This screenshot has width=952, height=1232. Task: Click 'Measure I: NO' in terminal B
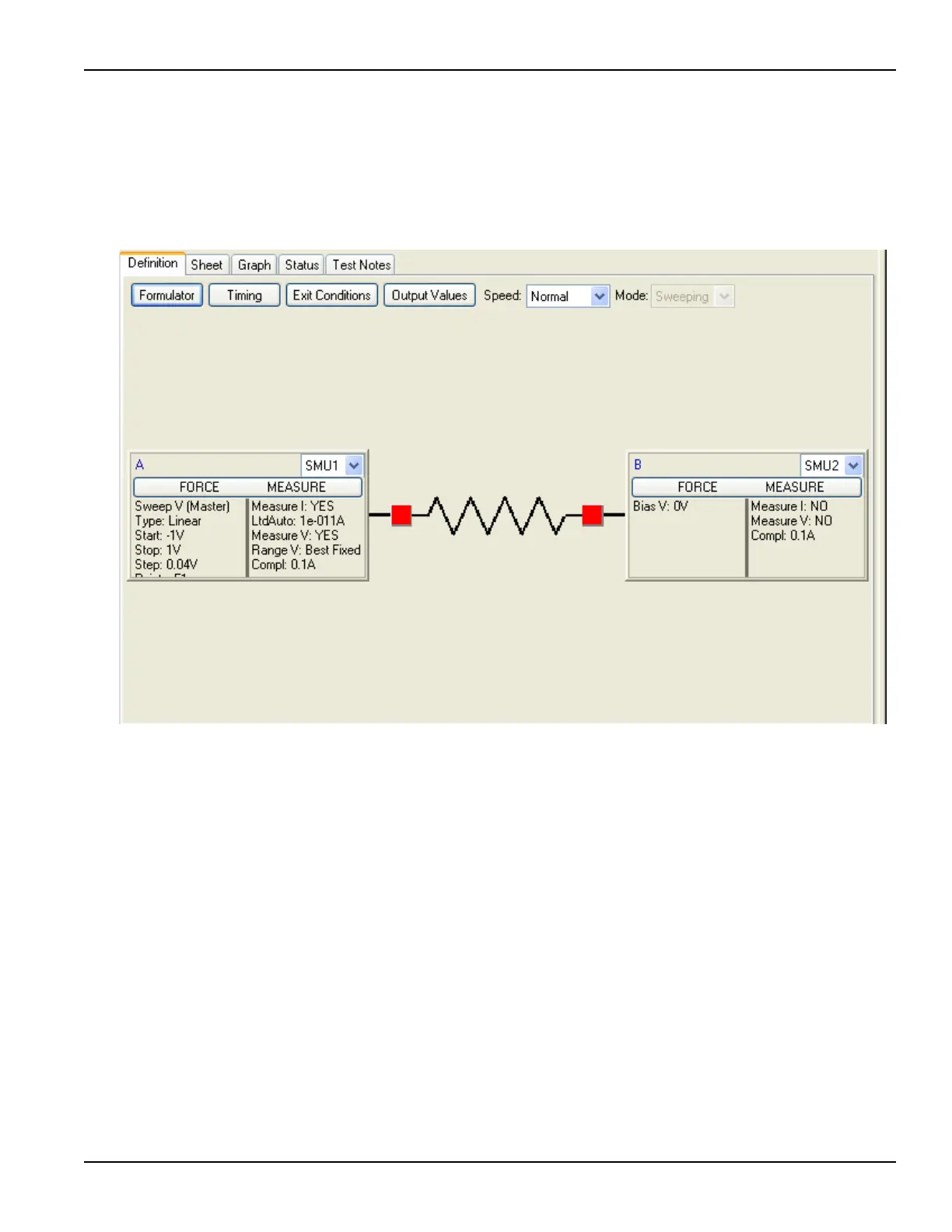pos(789,506)
